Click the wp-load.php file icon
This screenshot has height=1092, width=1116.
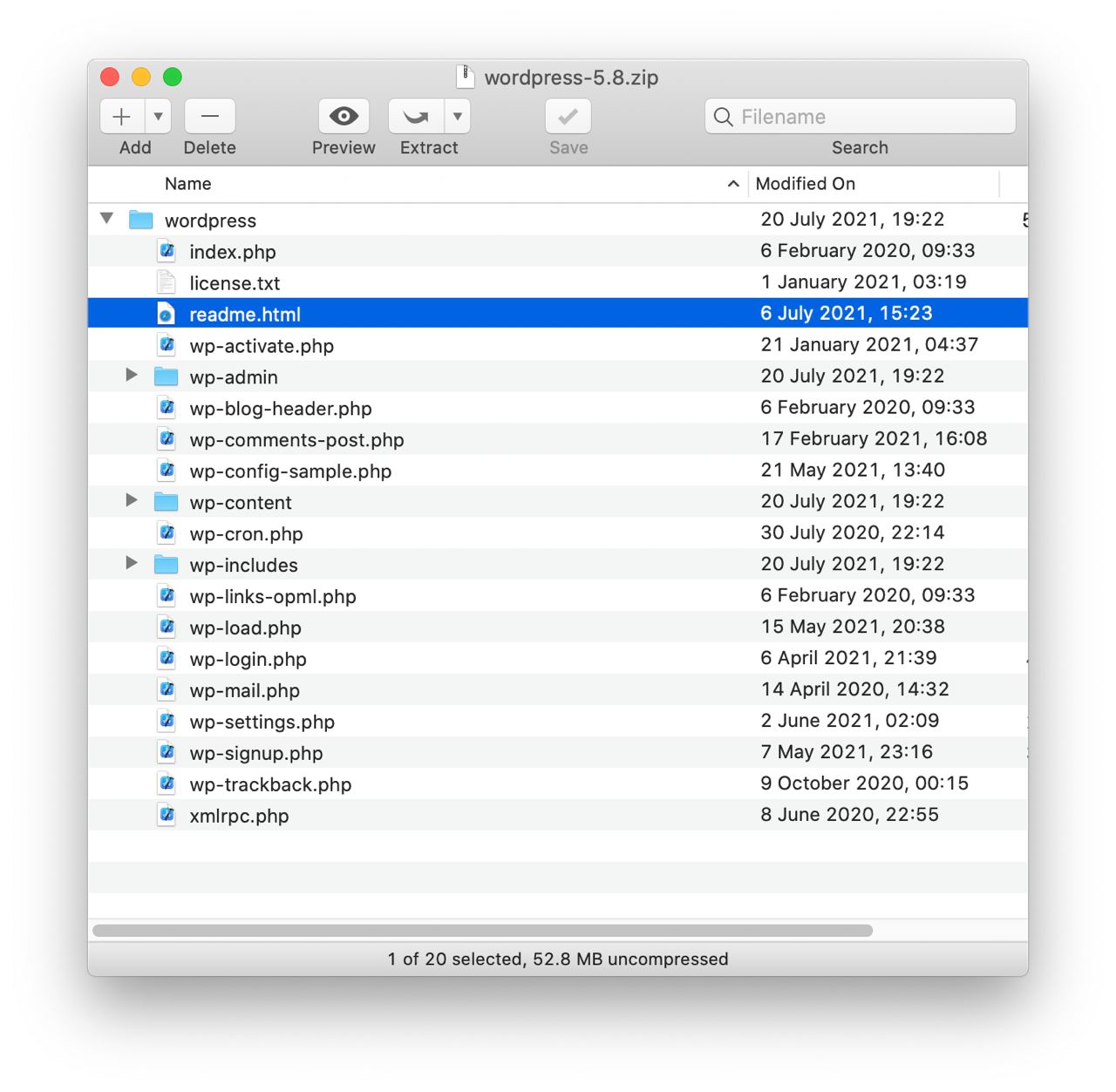point(166,627)
